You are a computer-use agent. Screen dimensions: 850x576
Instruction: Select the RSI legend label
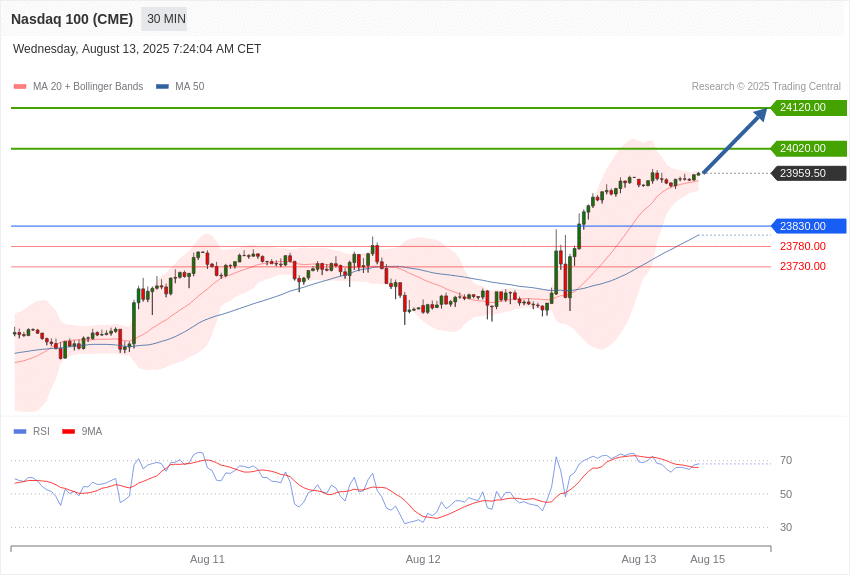pyautogui.click(x=41, y=432)
